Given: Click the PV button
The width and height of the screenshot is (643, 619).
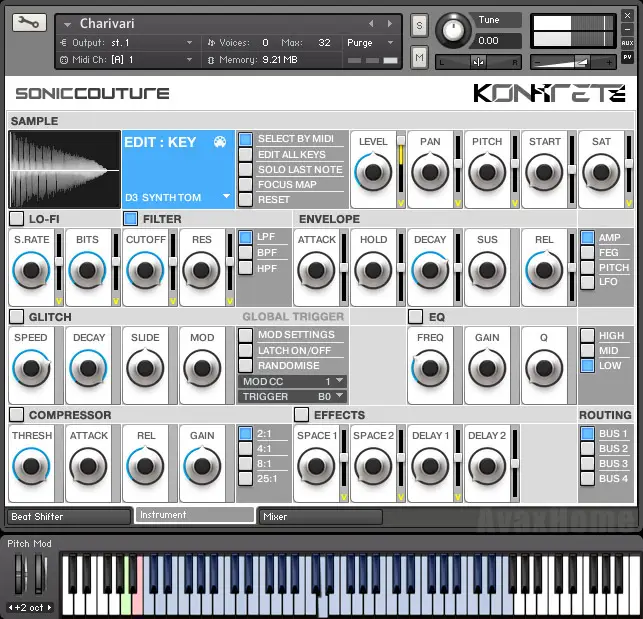Looking at the screenshot, I should click(x=627, y=57).
